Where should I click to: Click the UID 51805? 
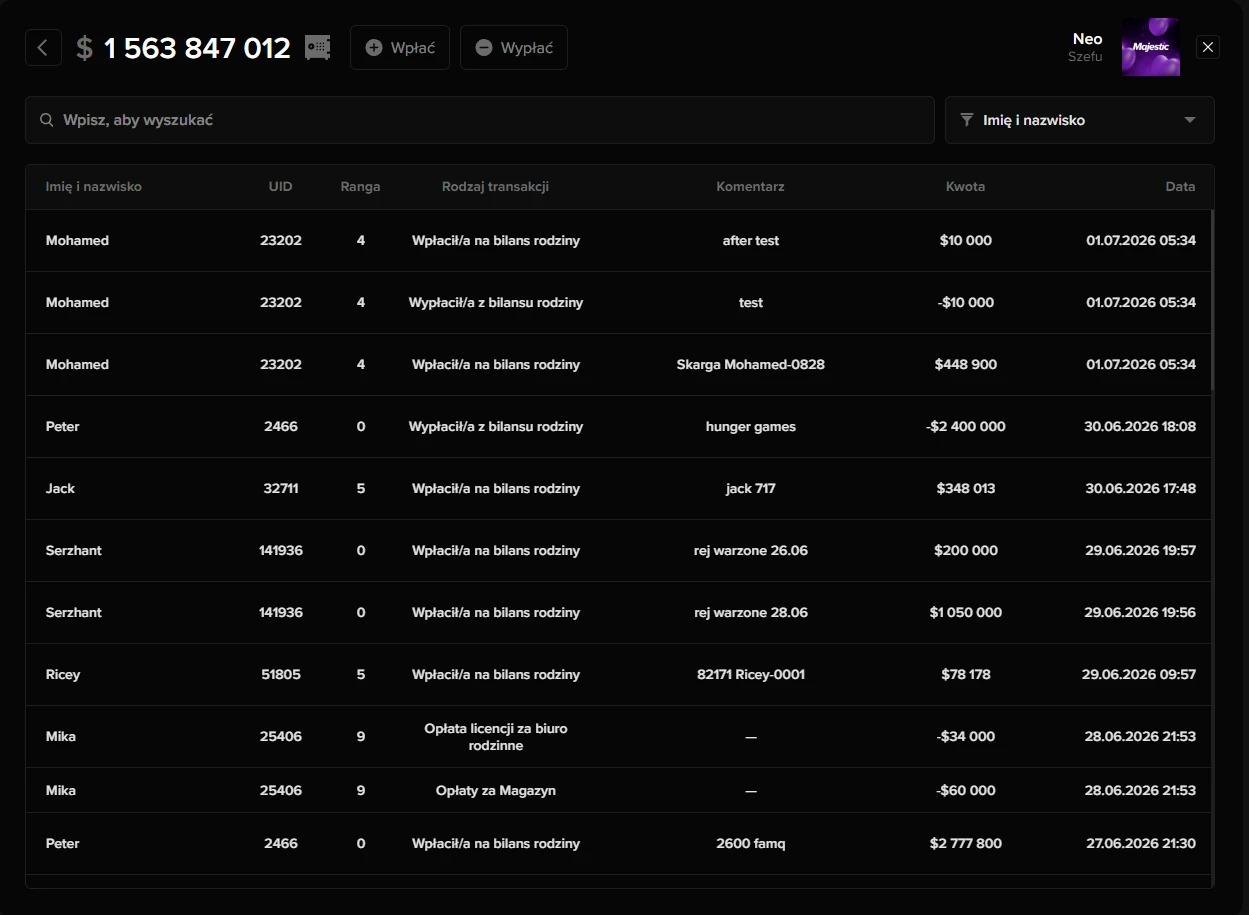tap(281, 675)
